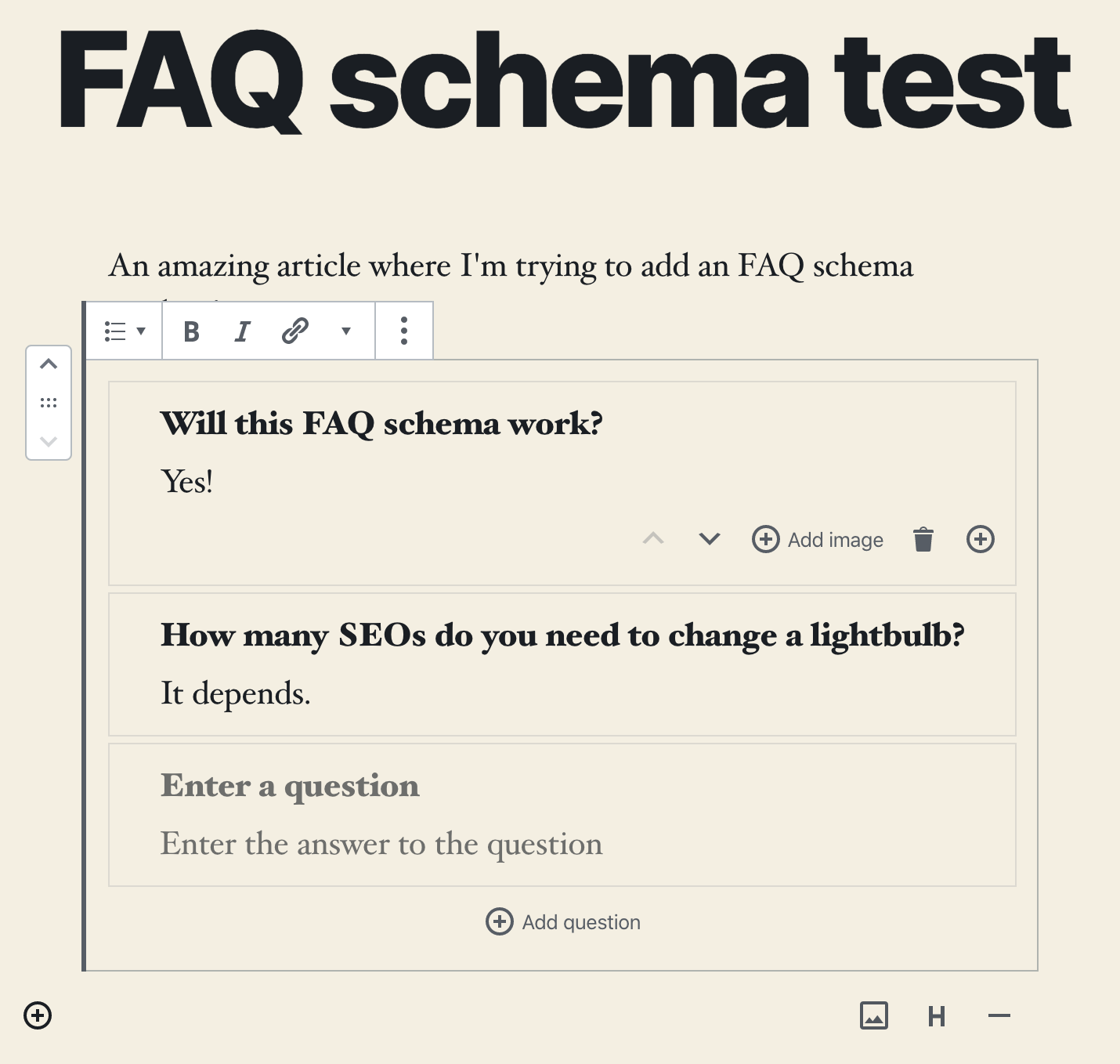Screen dimensions: 1120x1064
Task: Move the first question up with its arrow
Action: point(653,539)
